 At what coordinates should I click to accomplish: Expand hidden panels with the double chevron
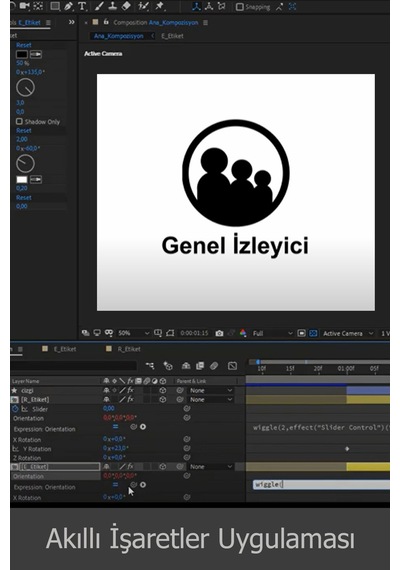click(x=72, y=22)
